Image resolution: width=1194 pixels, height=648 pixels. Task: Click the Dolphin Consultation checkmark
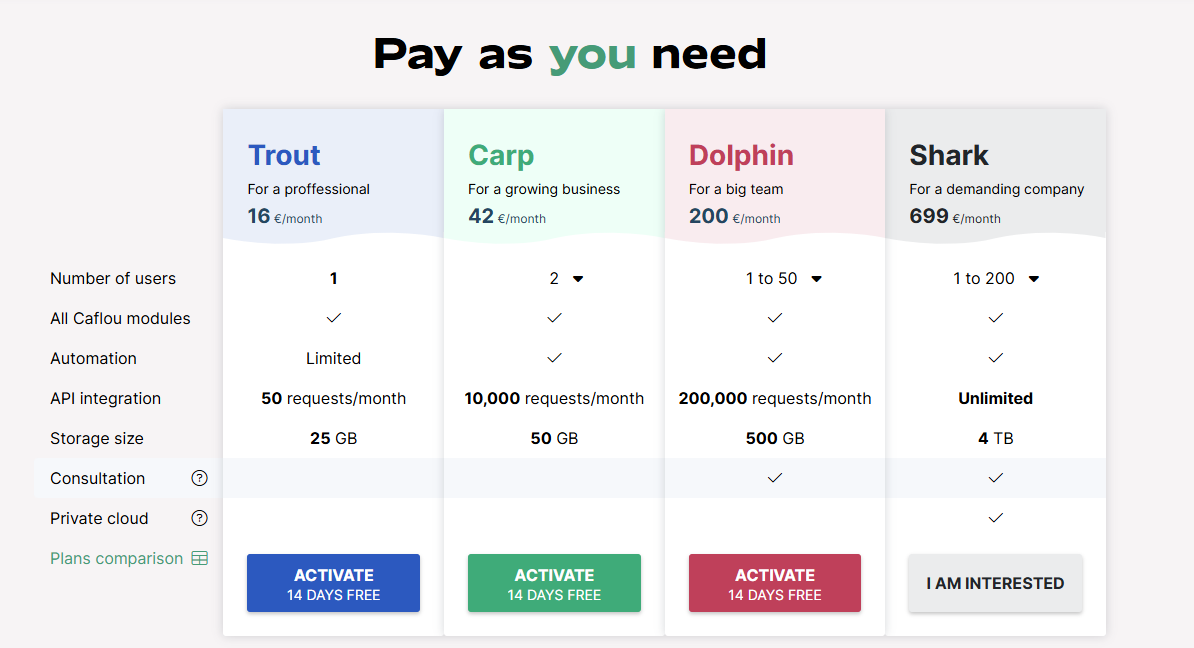(774, 478)
